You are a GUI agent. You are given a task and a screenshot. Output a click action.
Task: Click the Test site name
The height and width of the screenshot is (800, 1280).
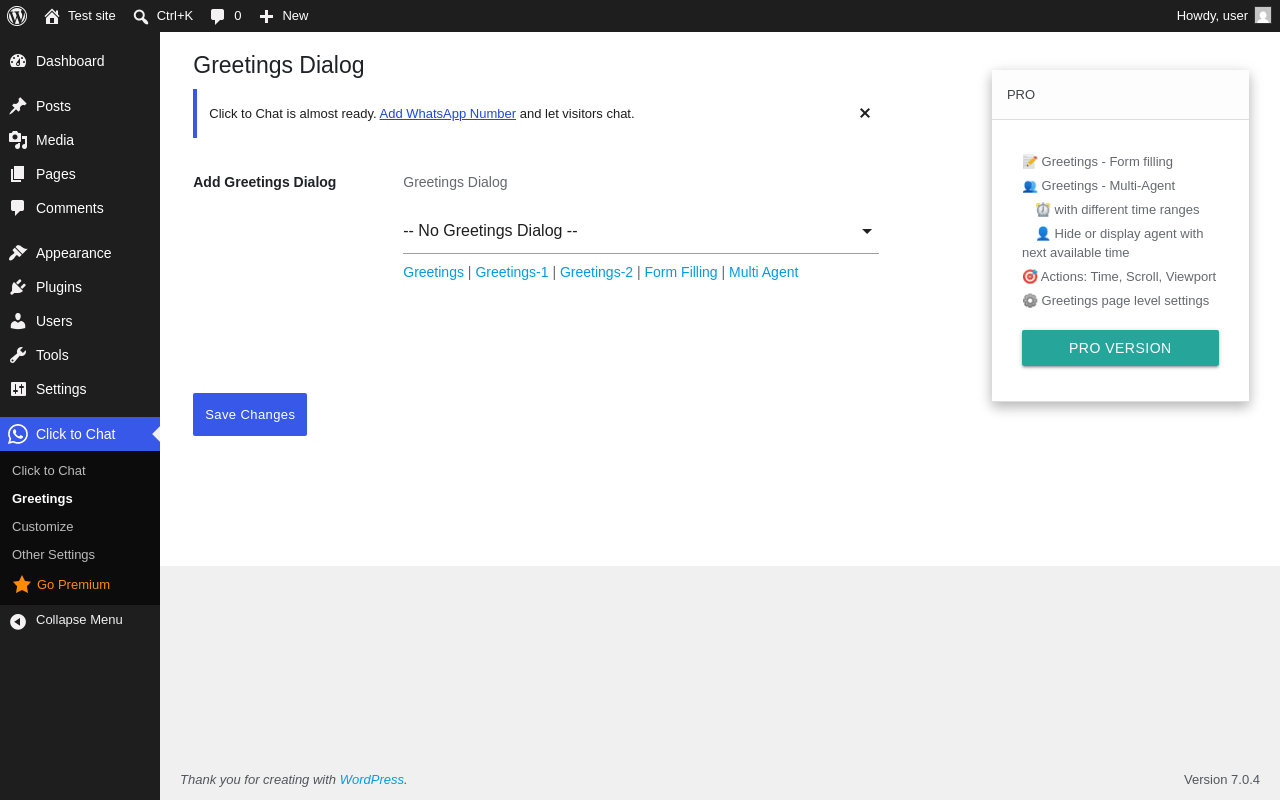click(92, 15)
